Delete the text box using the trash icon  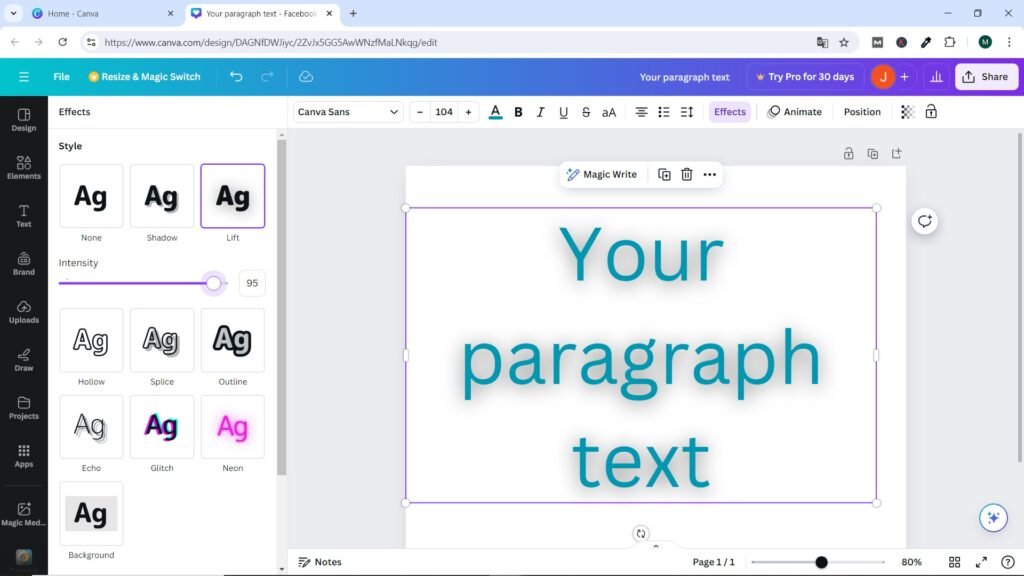(x=686, y=174)
